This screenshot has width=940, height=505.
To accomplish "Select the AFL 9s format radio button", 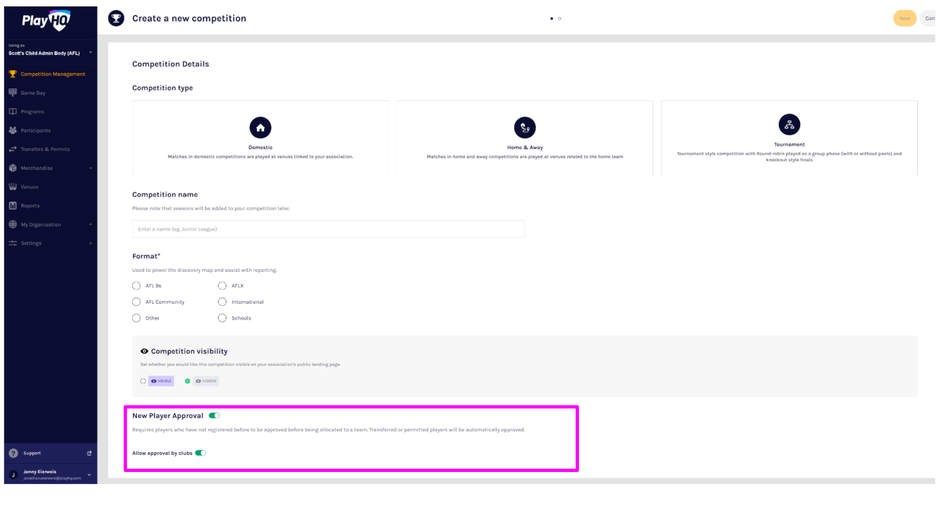I will (x=137, y=286).
